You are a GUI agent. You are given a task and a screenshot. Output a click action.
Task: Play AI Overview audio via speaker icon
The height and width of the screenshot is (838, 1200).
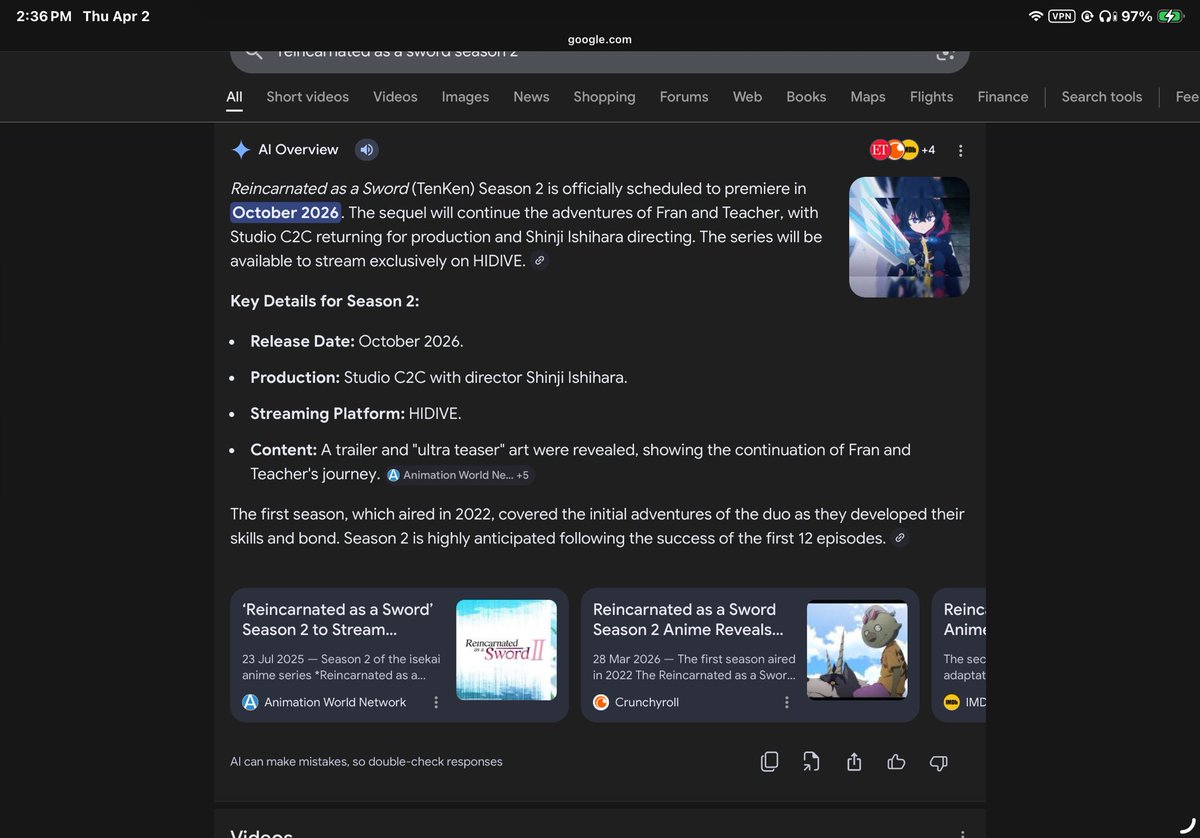(x=366, y=150)
